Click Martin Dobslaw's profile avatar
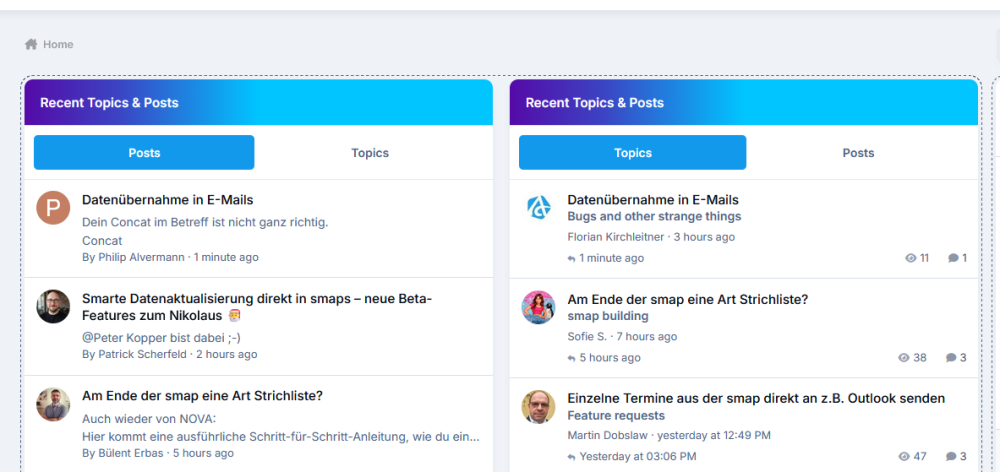The height and width of the screenshot is (472, 1000). coord(539,406)
